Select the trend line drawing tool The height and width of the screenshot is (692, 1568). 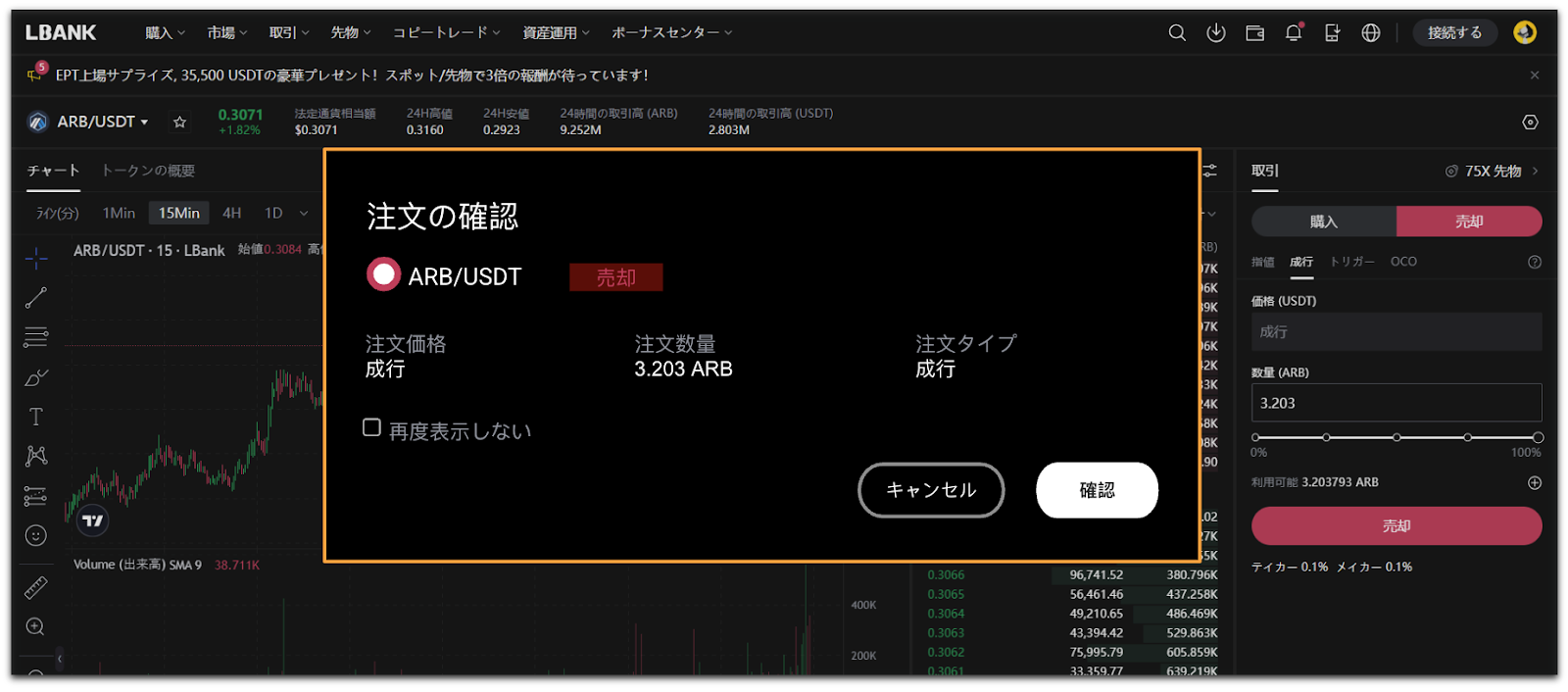(x=36, y=298)
